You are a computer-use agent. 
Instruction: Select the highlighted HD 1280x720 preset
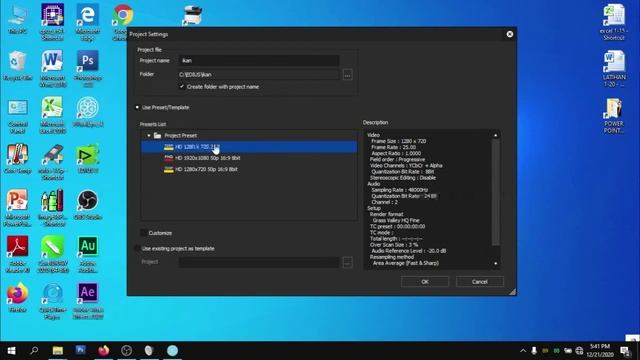(x=249, y=147)
